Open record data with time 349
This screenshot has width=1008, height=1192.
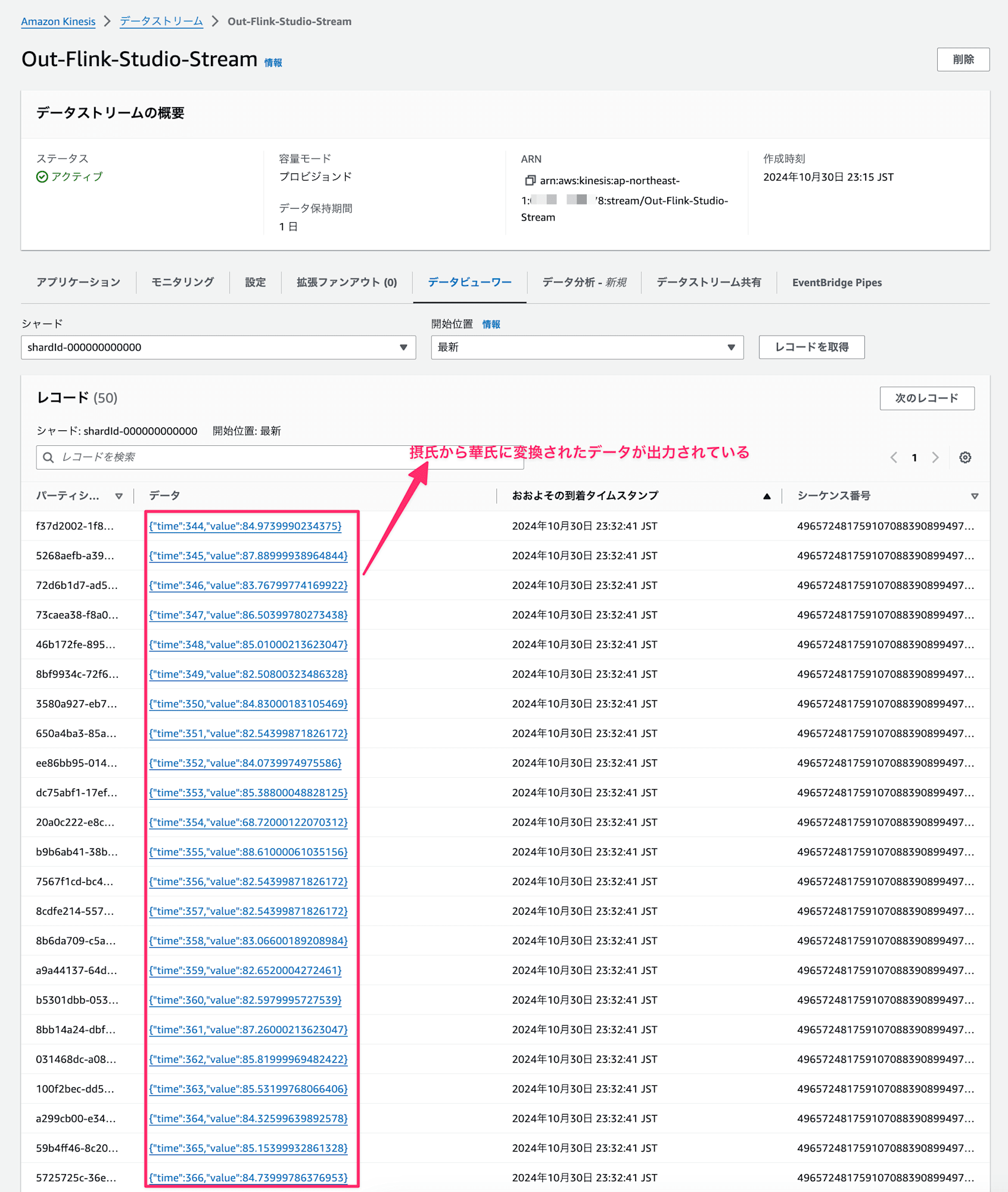pos(248,674)
